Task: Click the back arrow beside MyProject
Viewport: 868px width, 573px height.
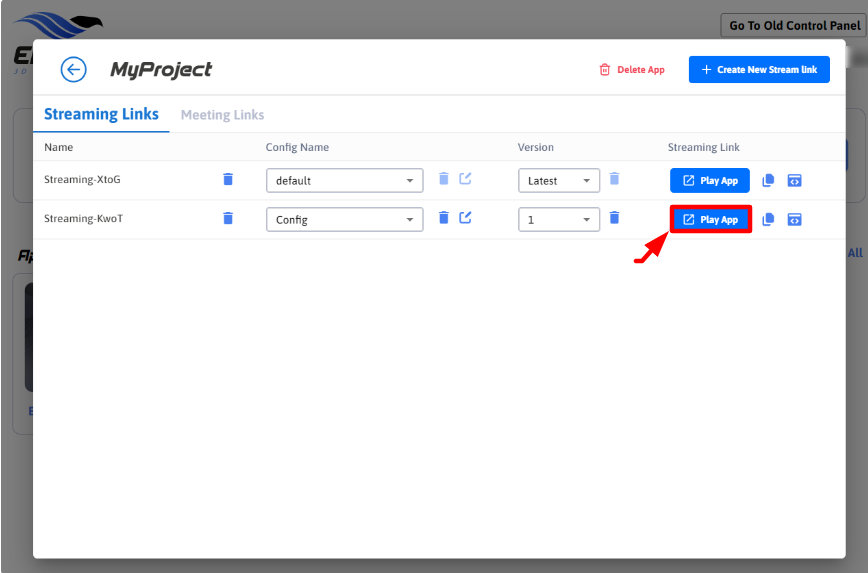Action: click(73, 69)
